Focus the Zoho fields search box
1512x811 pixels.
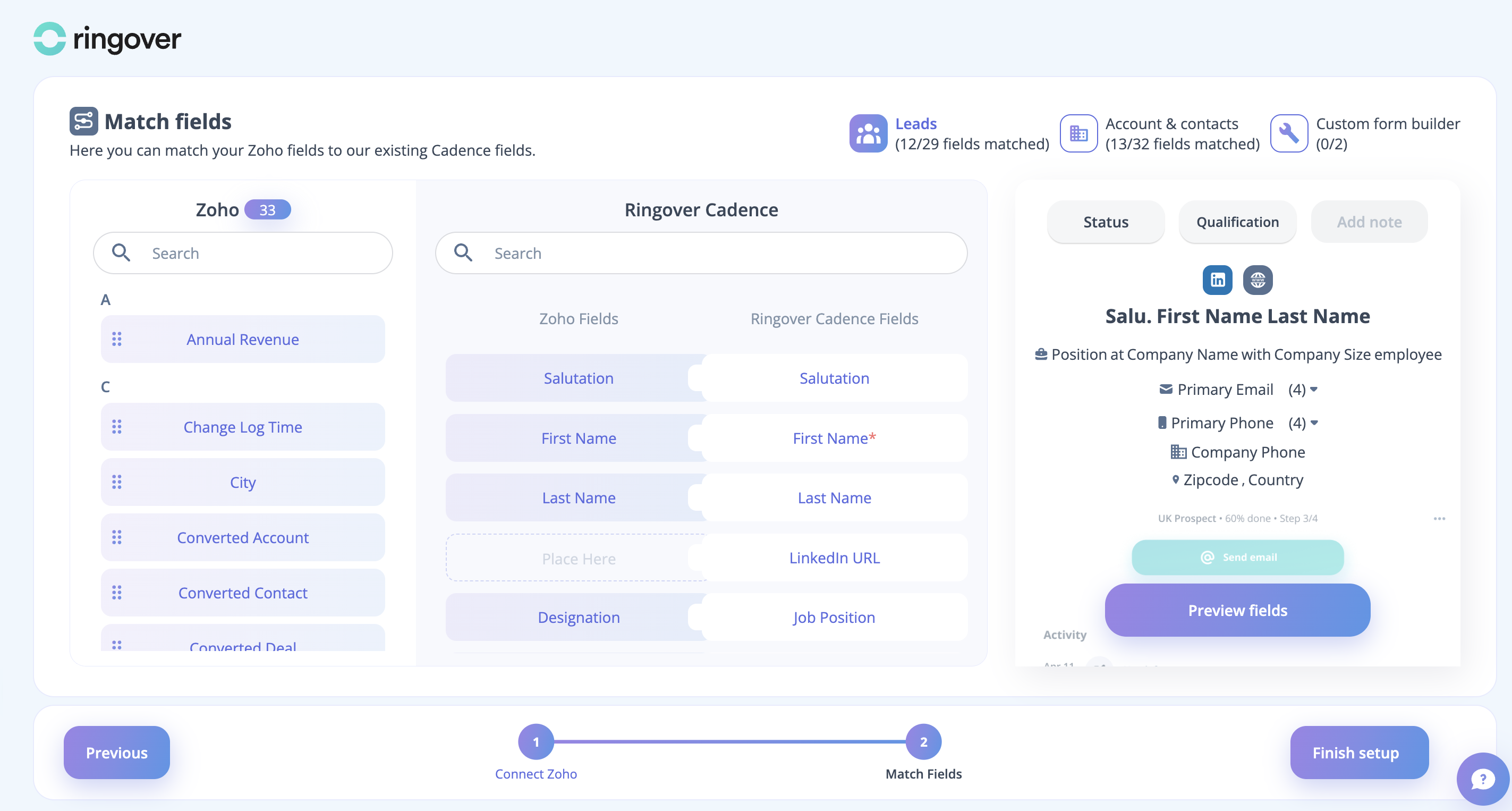(243, 252)
